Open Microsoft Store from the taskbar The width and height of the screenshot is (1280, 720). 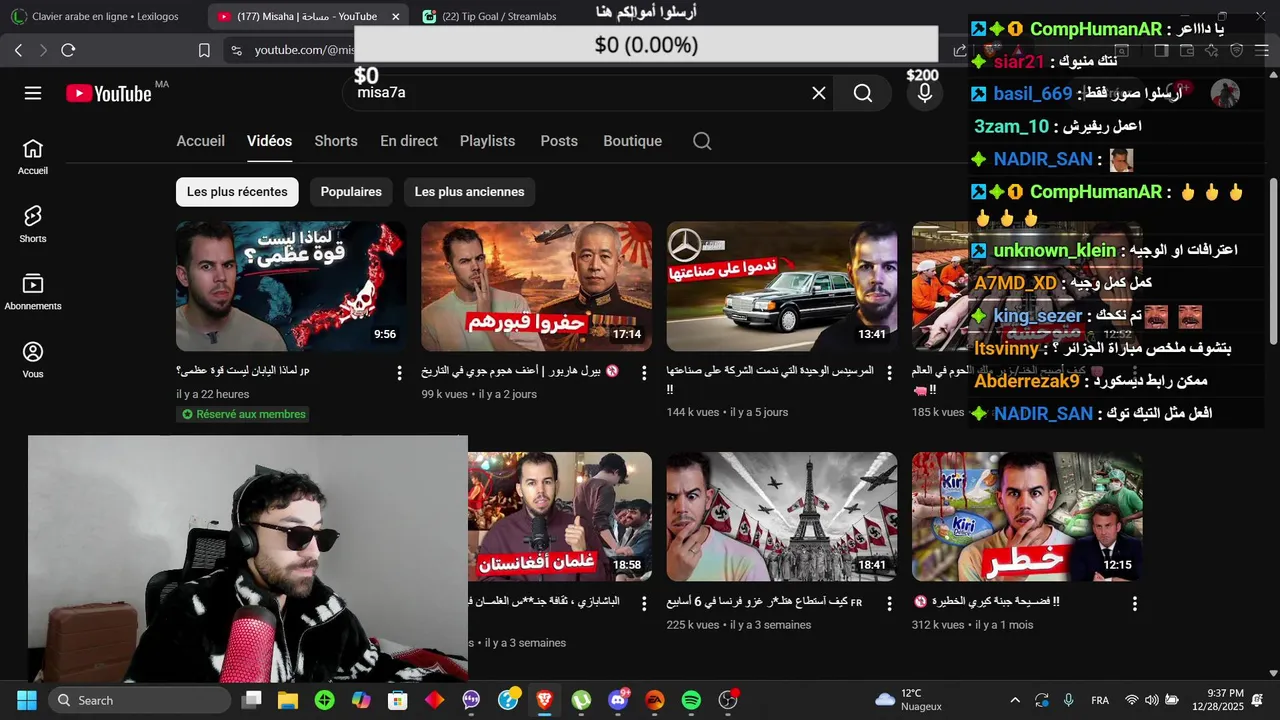click(398, 700)
